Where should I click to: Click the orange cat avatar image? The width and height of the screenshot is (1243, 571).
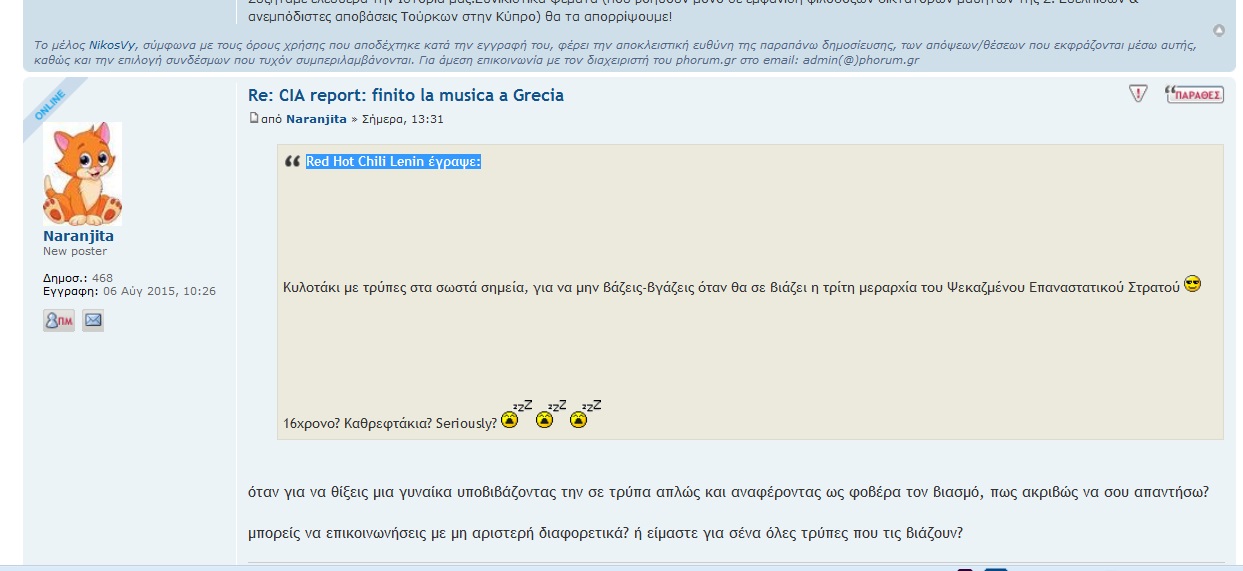[82, 174]
